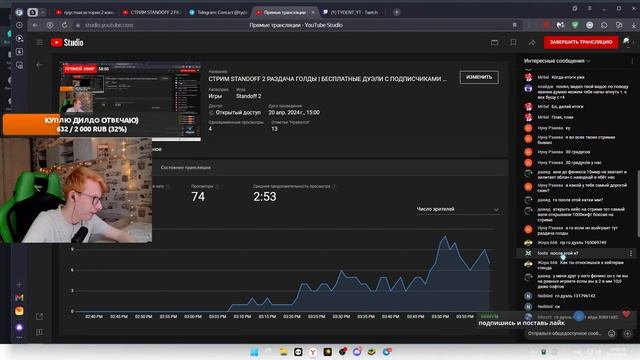Switch to the first YouTube browser tab
This screenshot has height=360, width=640.
(x=85, y=12)
